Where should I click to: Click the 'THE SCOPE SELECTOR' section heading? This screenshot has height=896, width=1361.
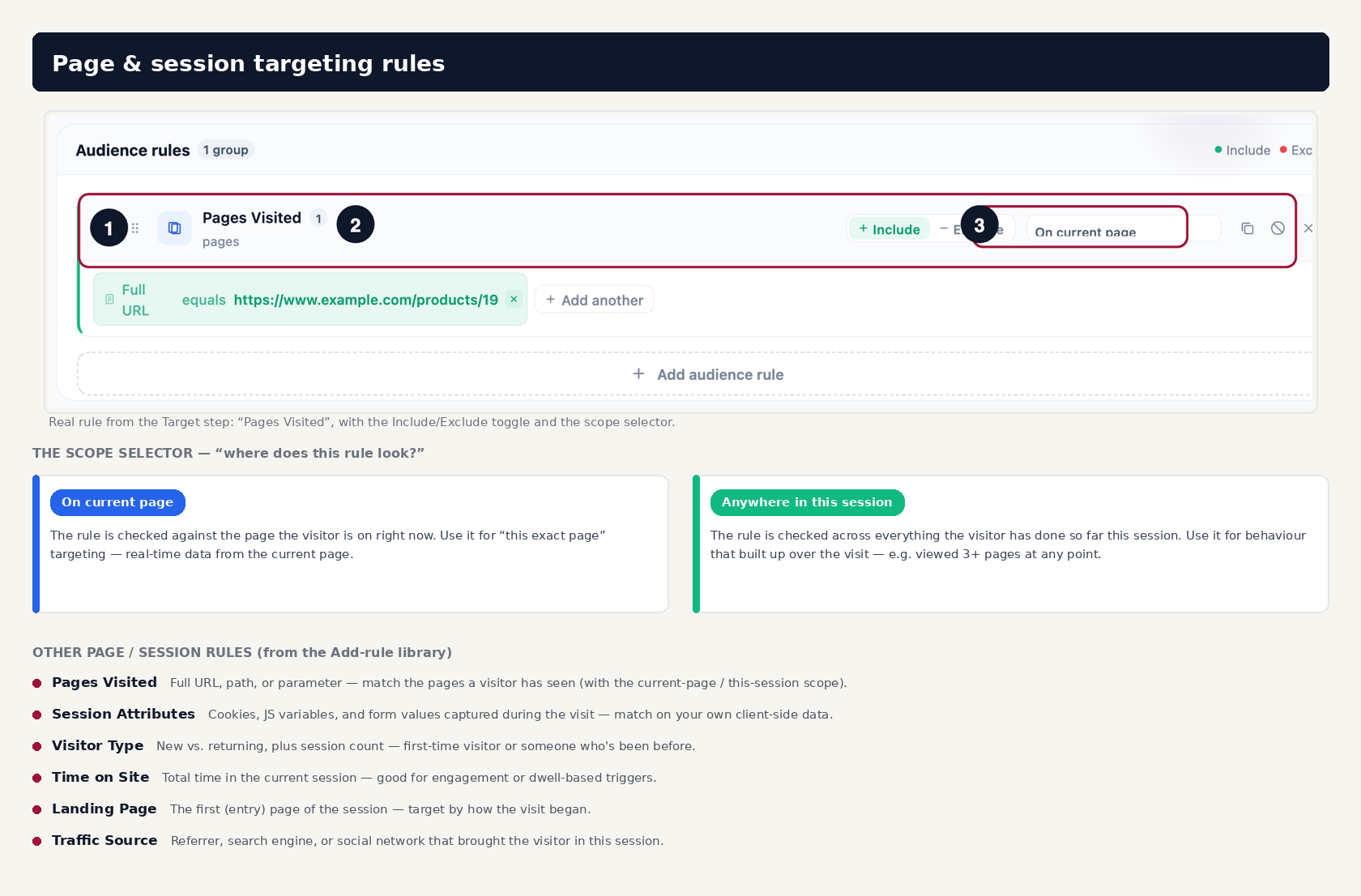point(228,453)
